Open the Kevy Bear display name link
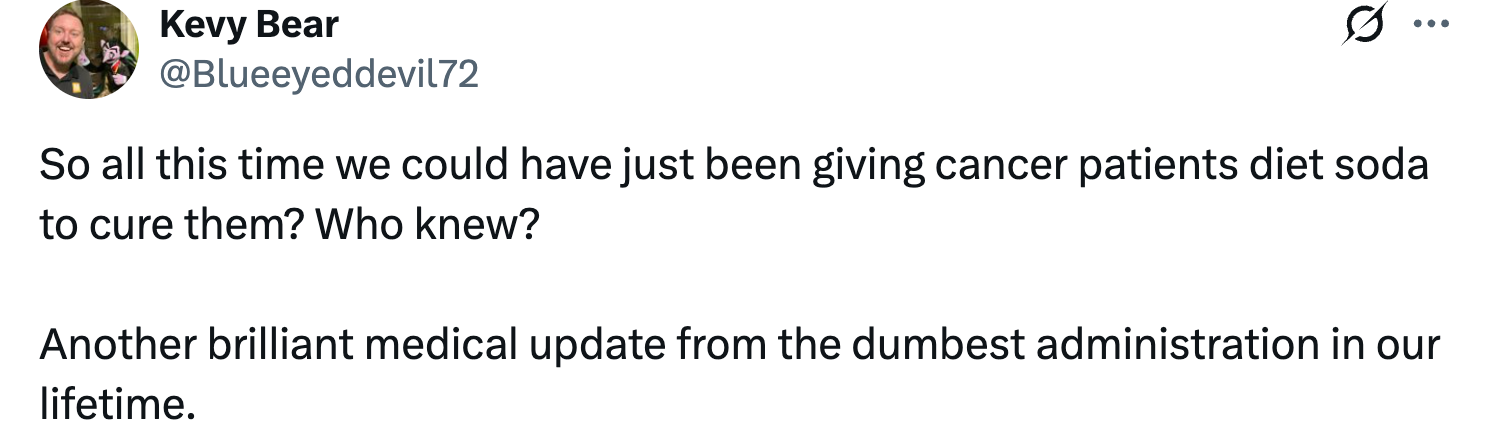 (x=249, y=25)
